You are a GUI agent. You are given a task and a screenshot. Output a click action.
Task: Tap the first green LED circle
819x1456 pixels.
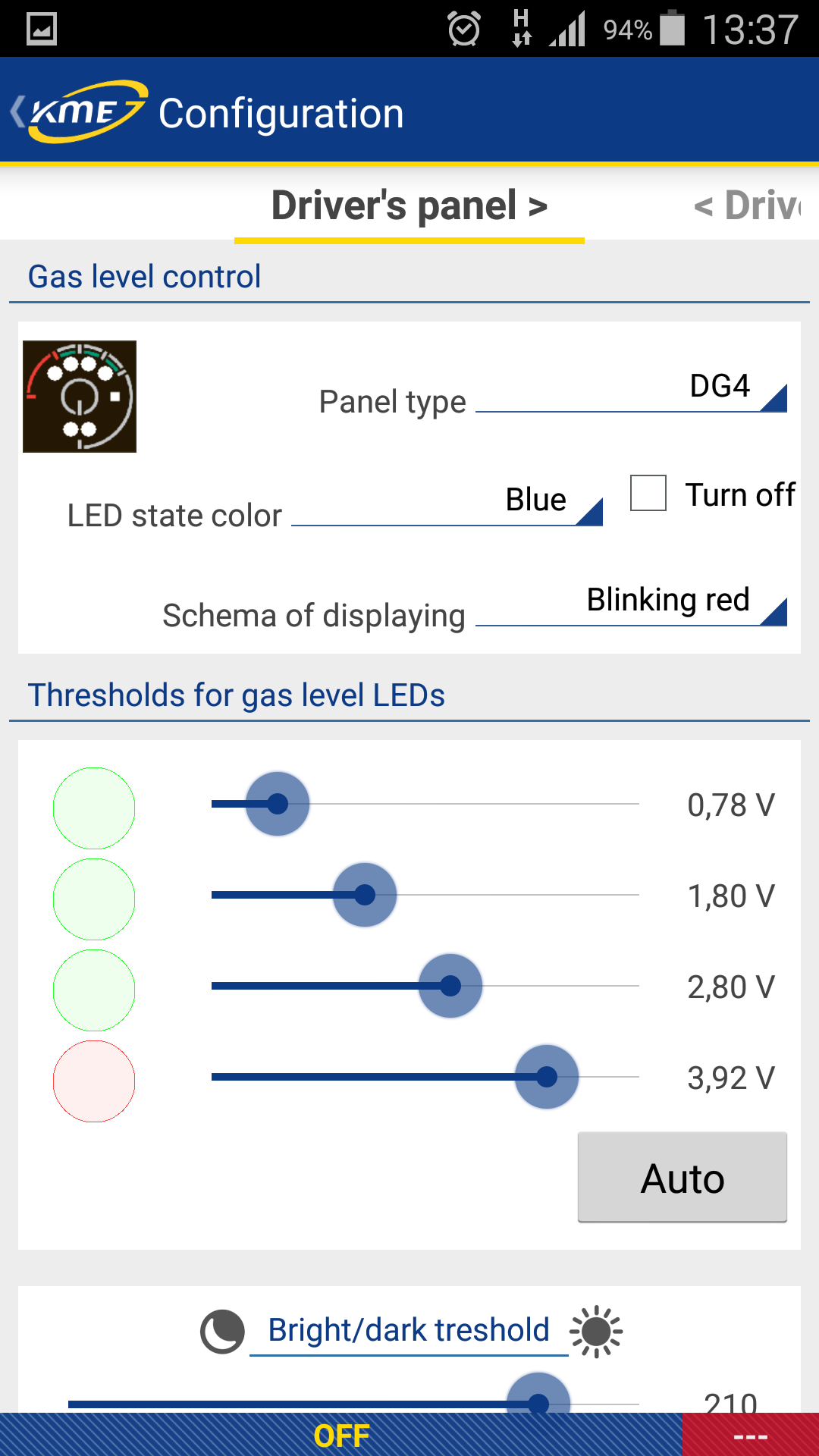point(94,808)
